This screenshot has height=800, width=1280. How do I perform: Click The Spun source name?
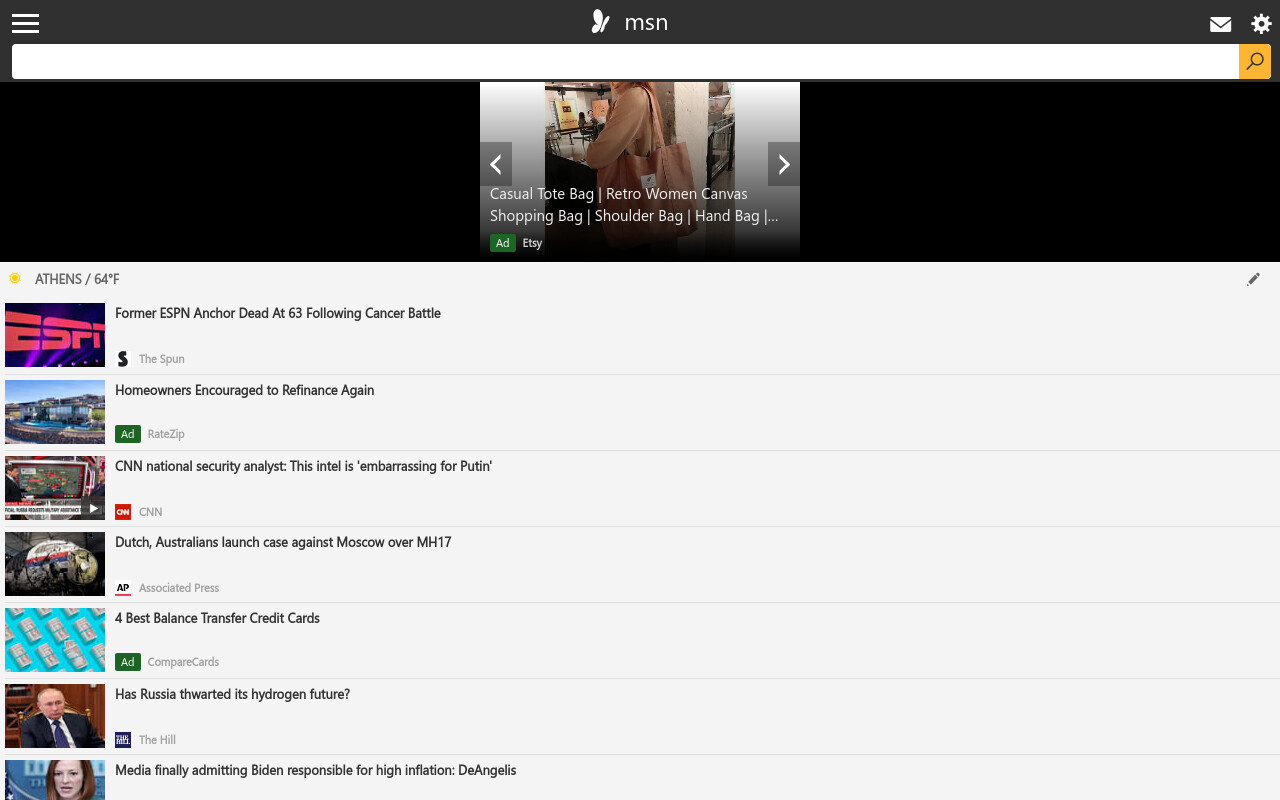pyautogui.click(x=162, y=359)
